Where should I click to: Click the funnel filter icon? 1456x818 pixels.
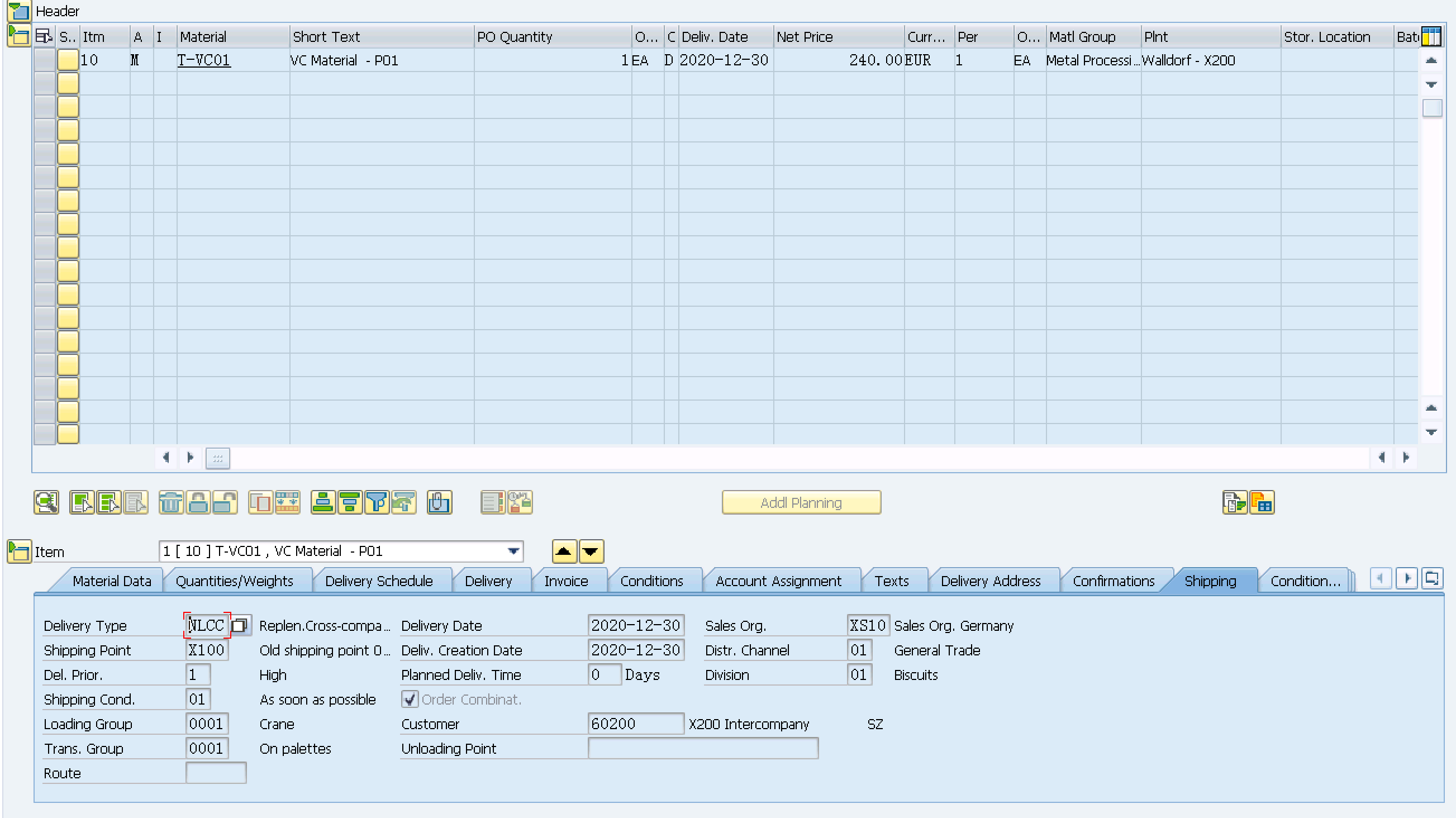[x=377, y=502]
